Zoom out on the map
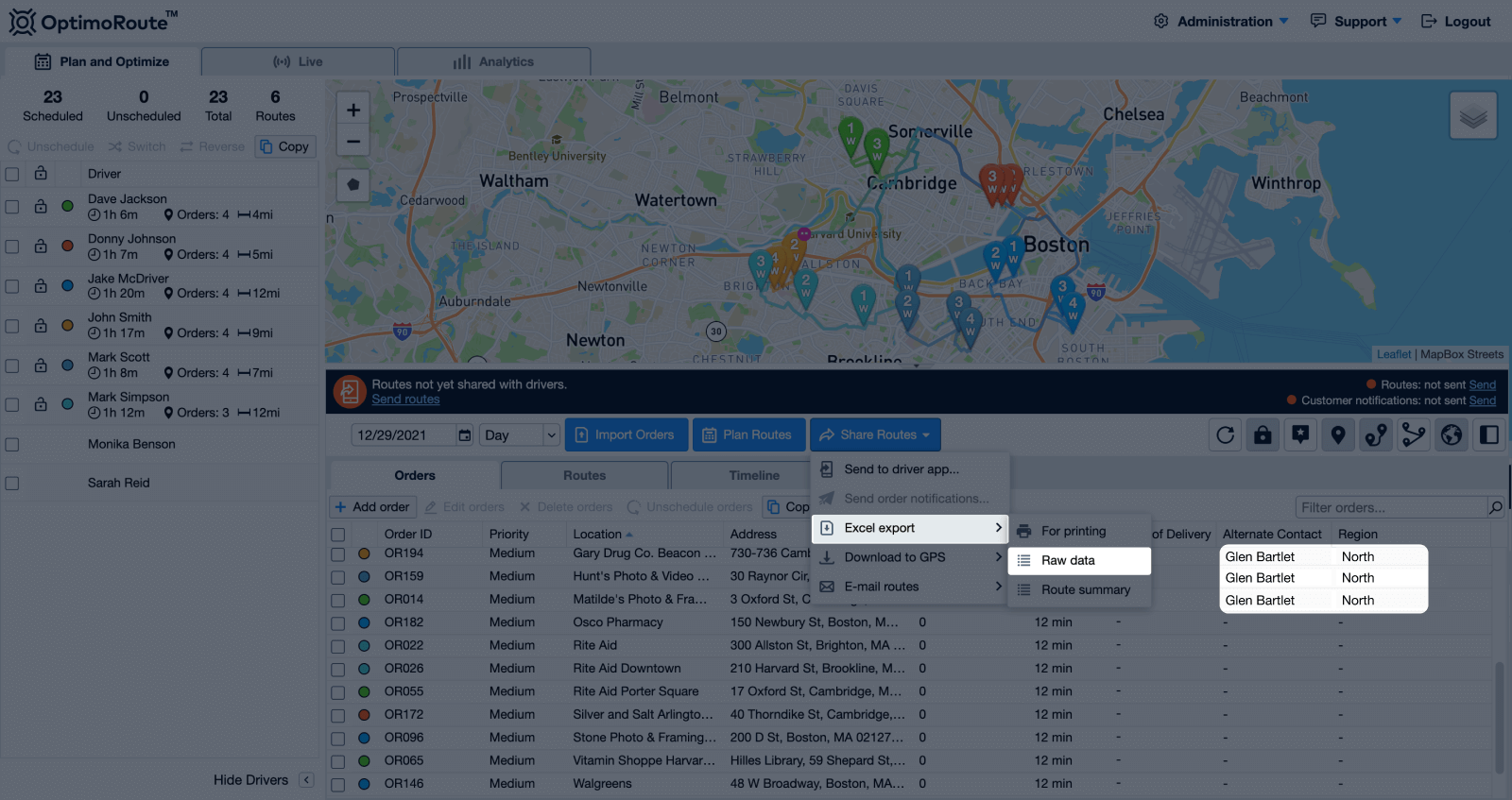The height and width of the screenshot is (800, 1512). [x=352, y=142]
